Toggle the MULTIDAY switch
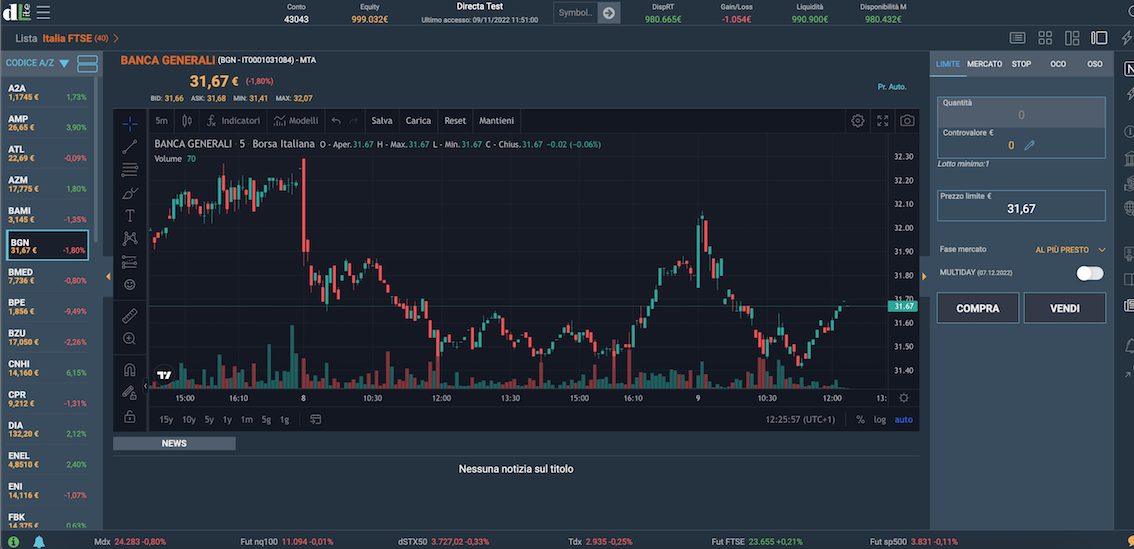The width and height of the screenshot is (1134, 549). [x=1090, y=273]
